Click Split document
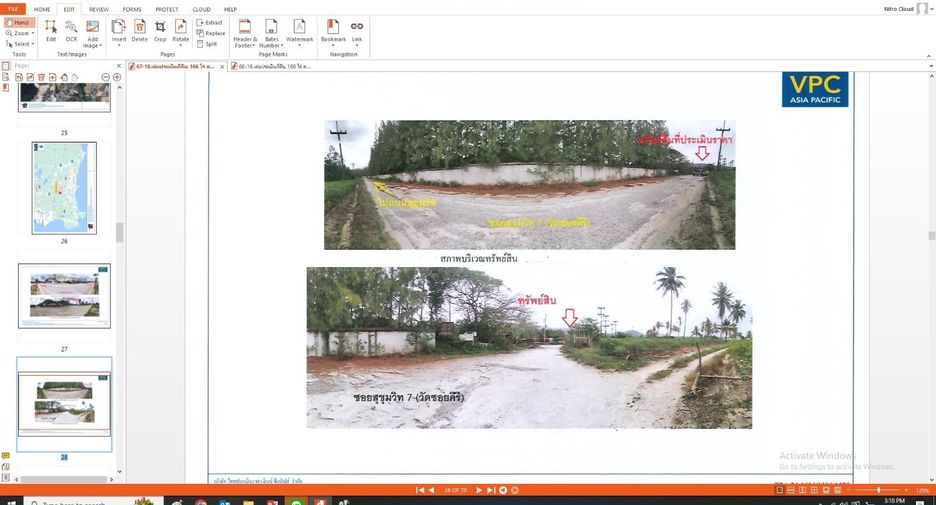Screen dimensions: 936x505 coord(207,44)
